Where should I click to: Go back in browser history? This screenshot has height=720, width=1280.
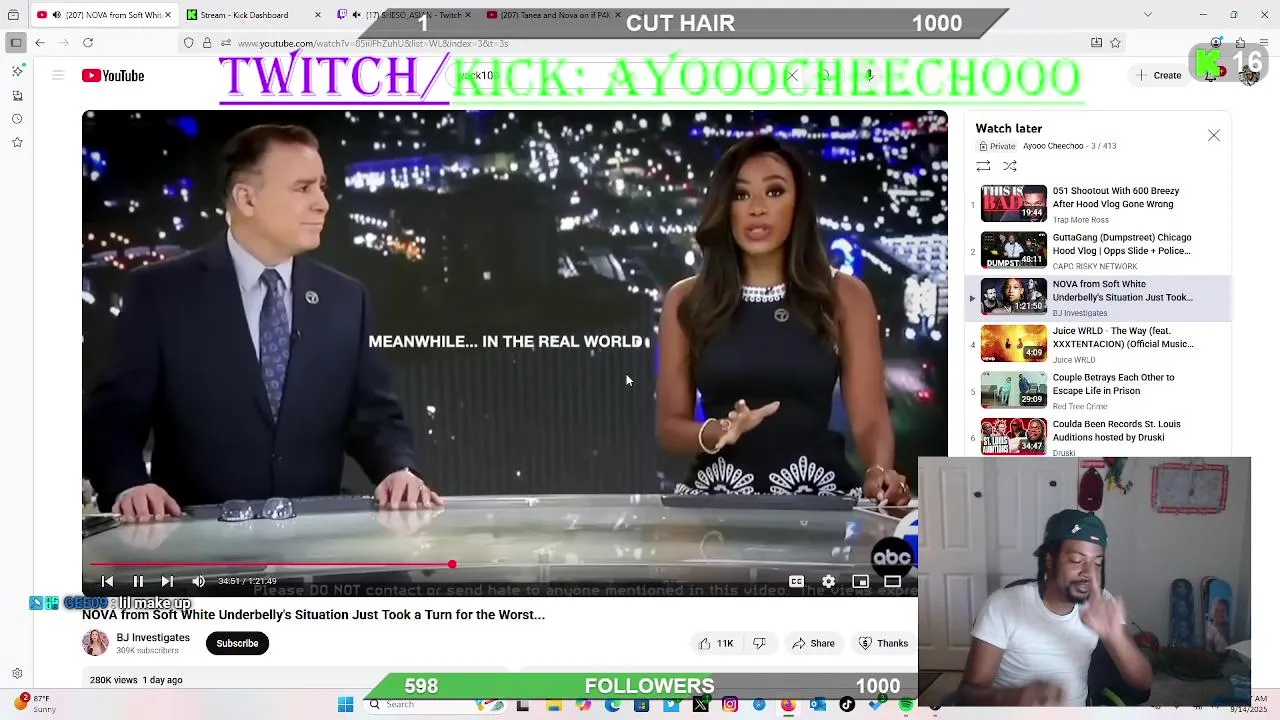(40, 43)
